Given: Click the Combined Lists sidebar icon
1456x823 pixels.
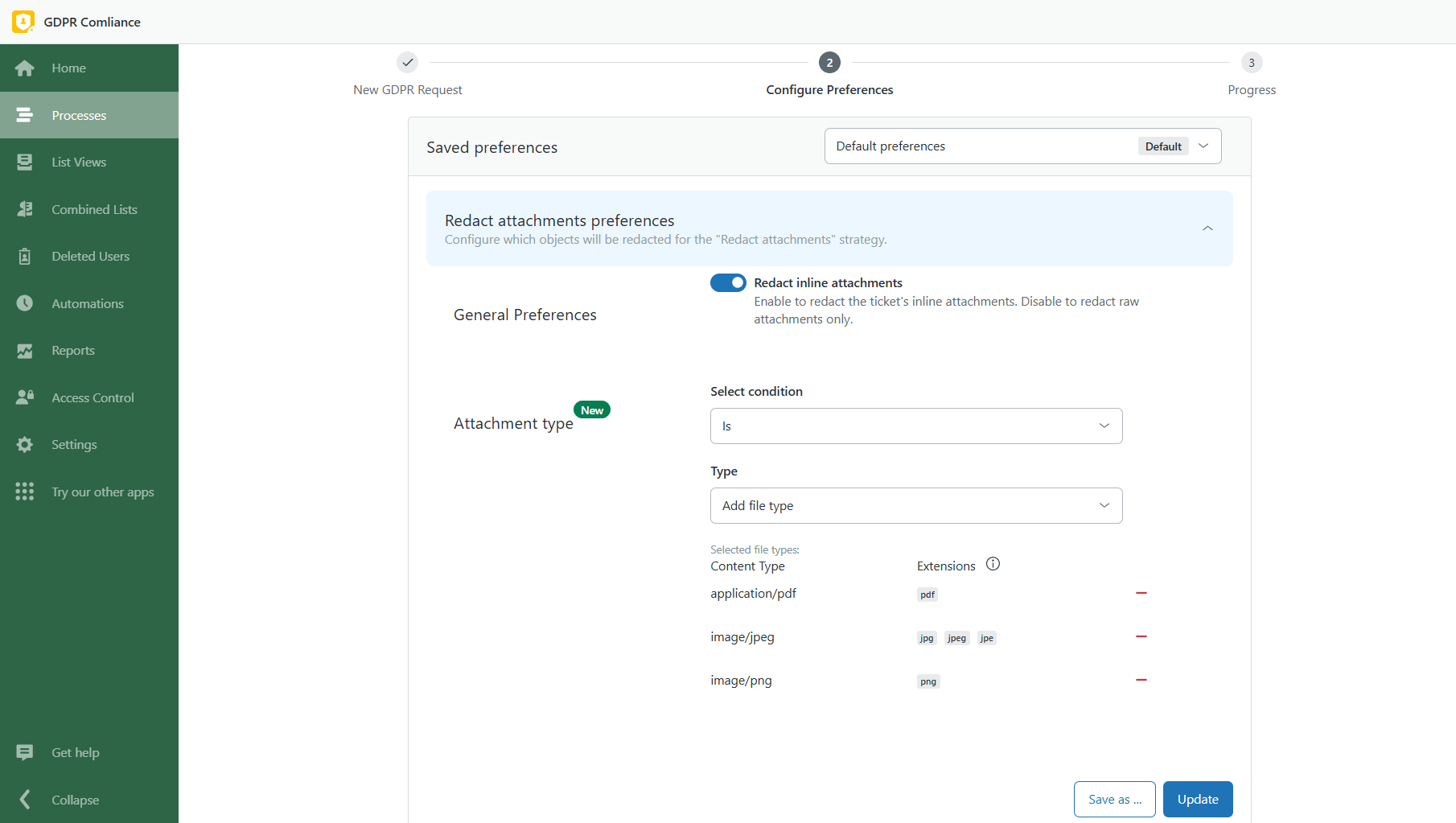Looking at the screenshot, I should 25,209.
